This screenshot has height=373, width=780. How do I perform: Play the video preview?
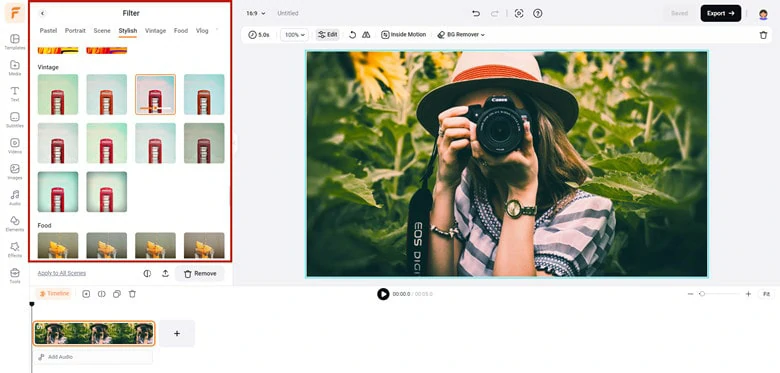383,294
